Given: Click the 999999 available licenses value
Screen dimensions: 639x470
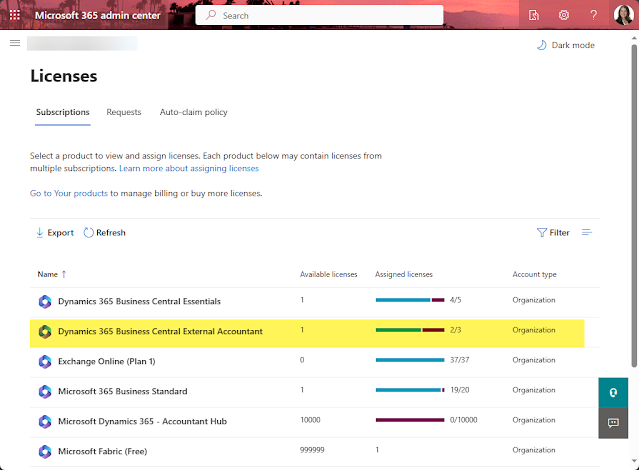Looking at the screenshot, I should point(312,450).
